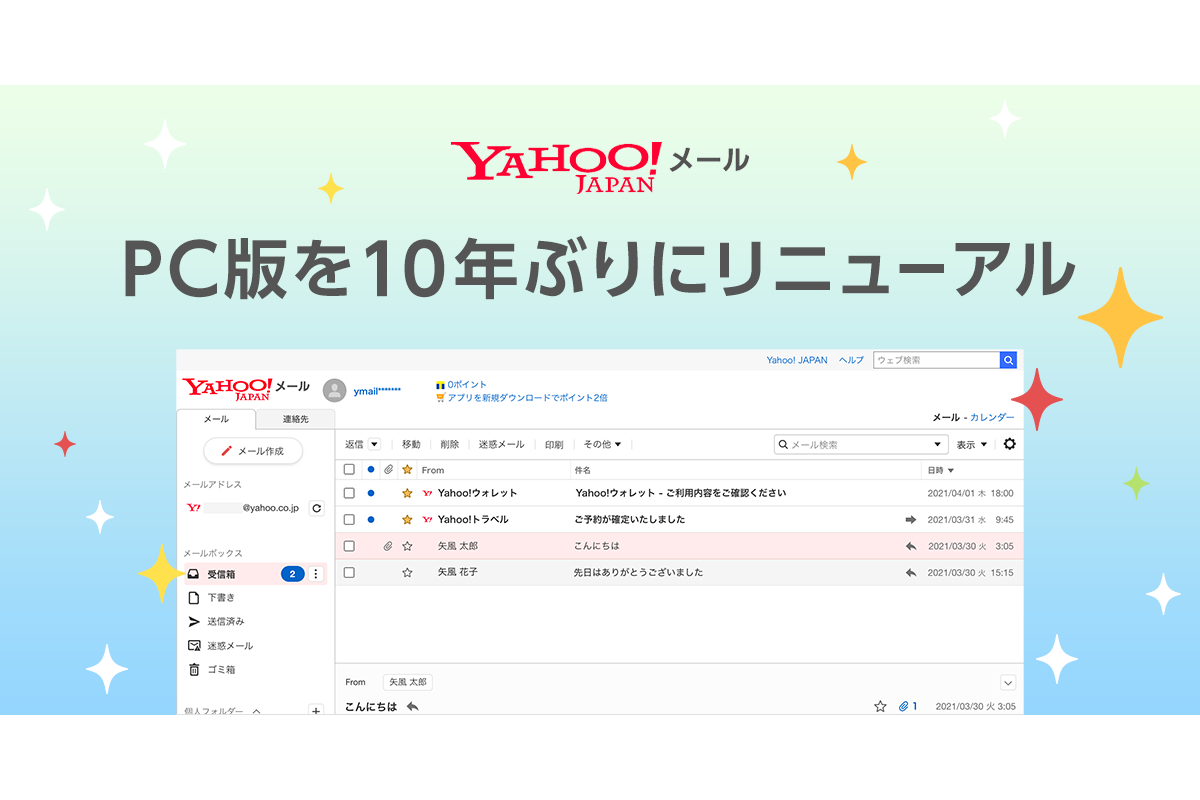Image resolution: width=1200 pixels, height=800 pixels.
Task: Click the メール作成 compose button
Action: [x=253, y=451]
